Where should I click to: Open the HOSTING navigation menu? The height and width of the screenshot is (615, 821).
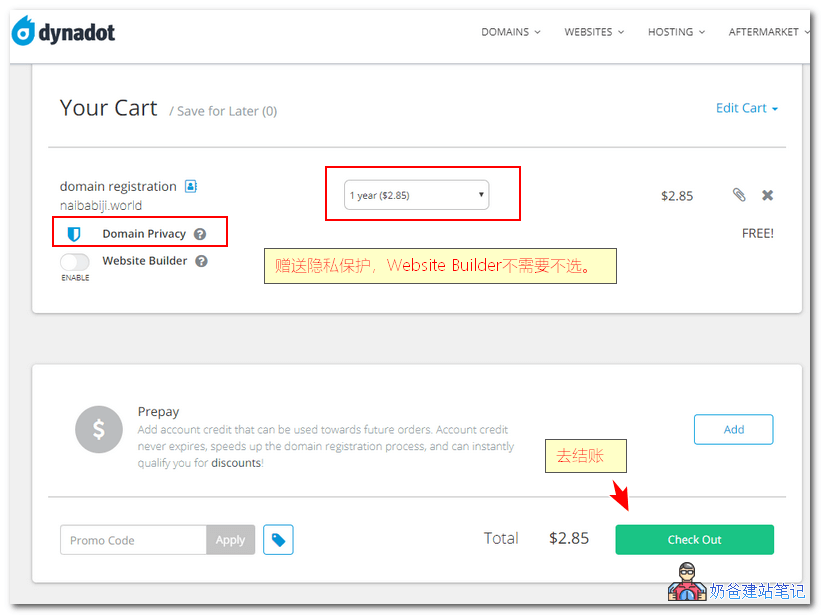coord(675,32)
